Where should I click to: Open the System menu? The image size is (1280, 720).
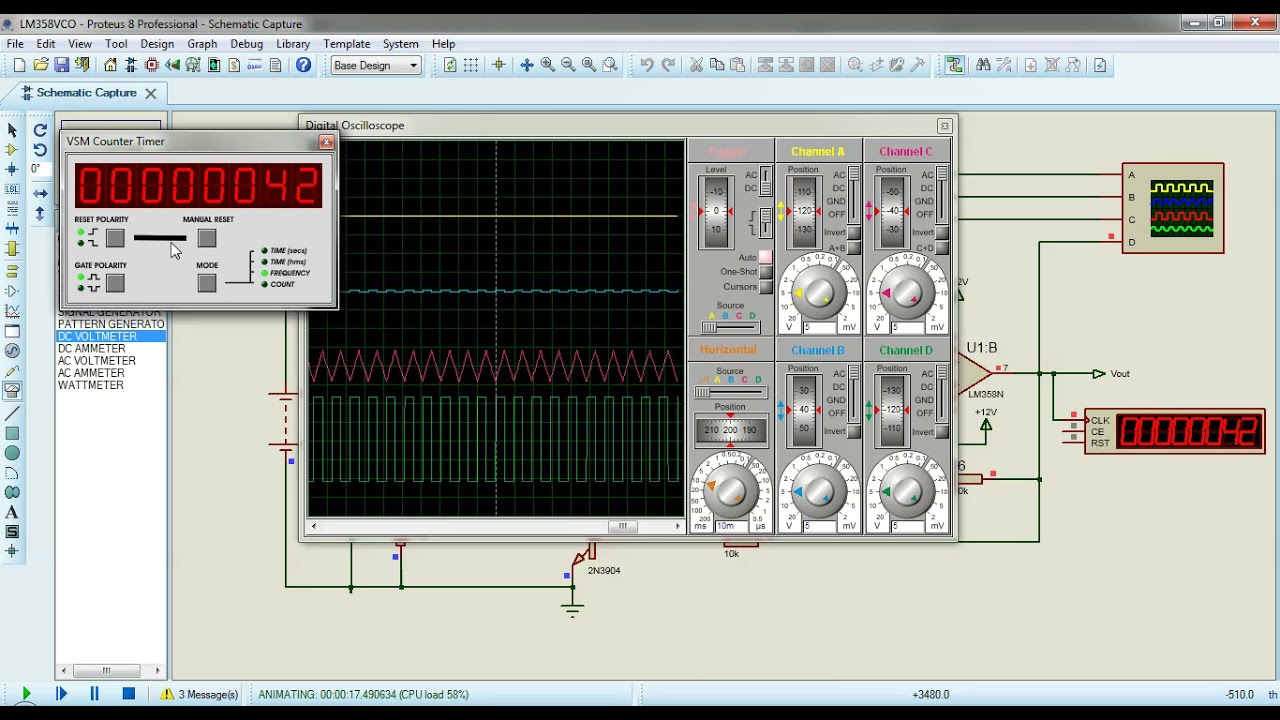coord(400,44)
